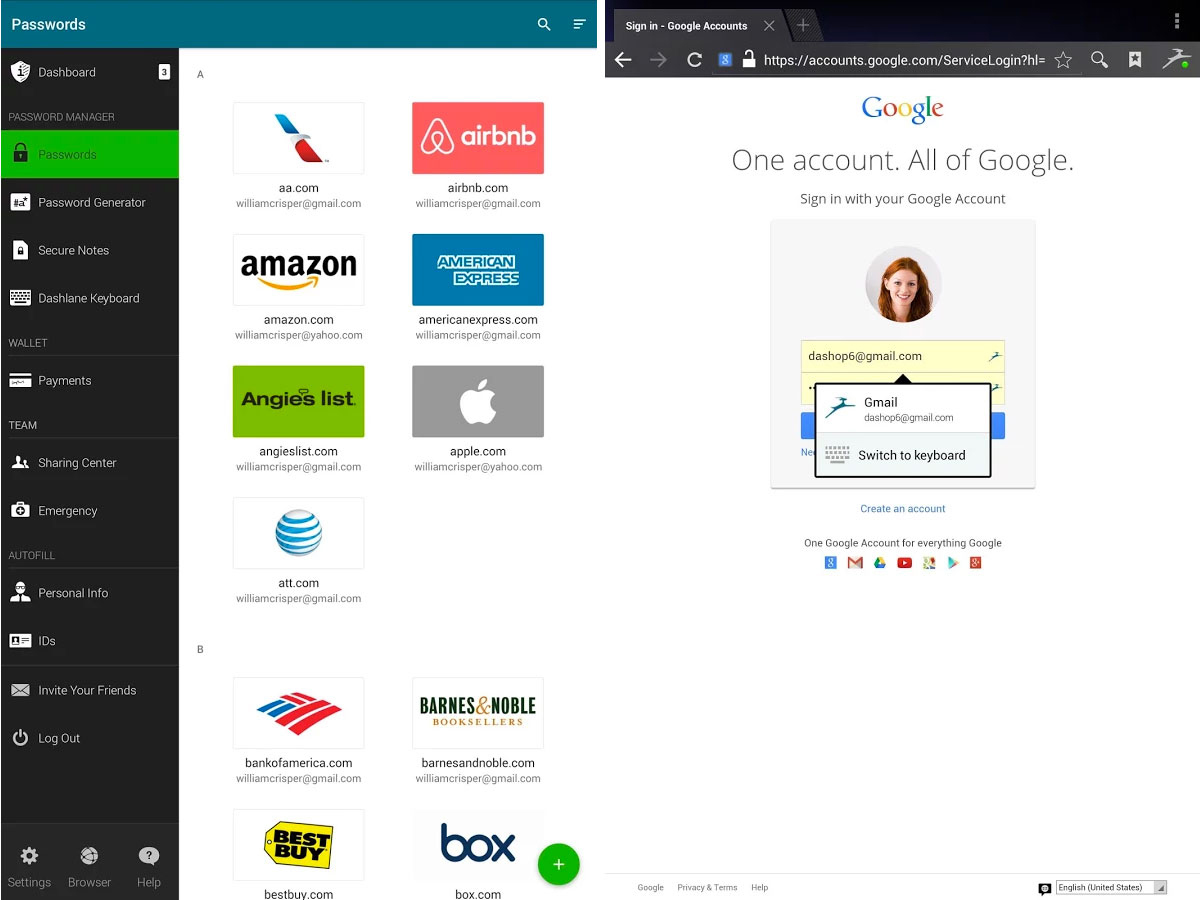Open the att.com tile
This screenshot has height=900, width=1200.
tap(298, 533)
